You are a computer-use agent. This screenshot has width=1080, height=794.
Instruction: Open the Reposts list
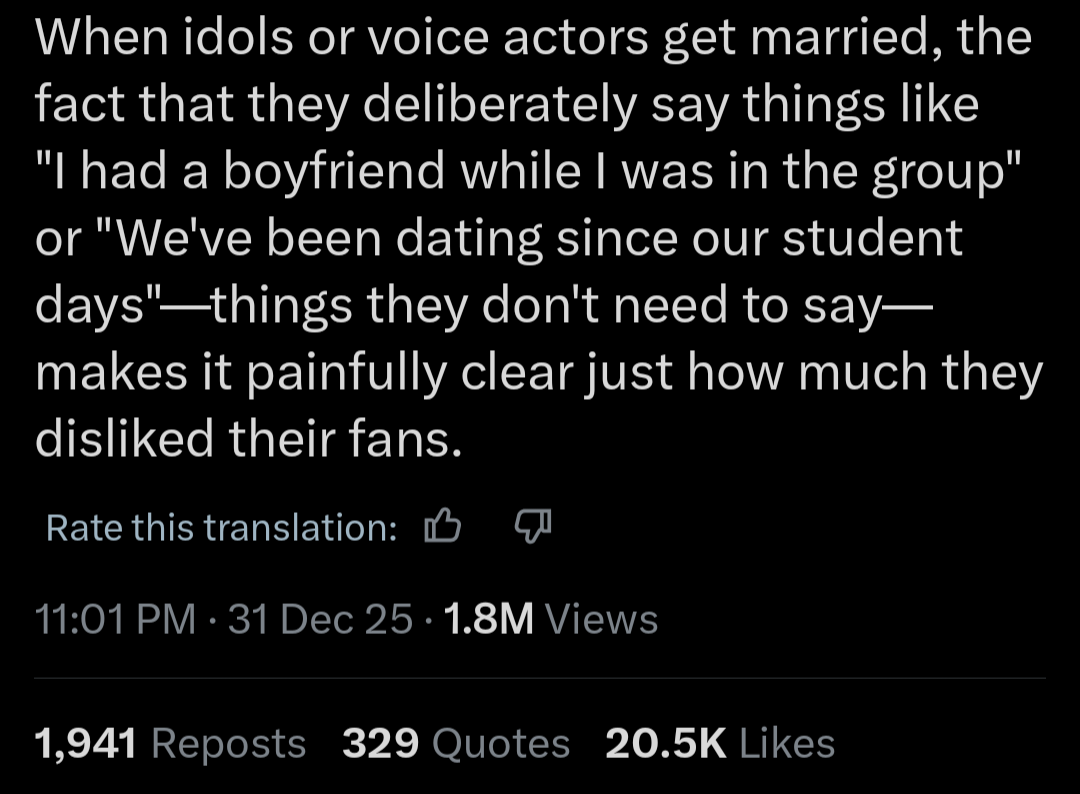[x=229, y=744]
